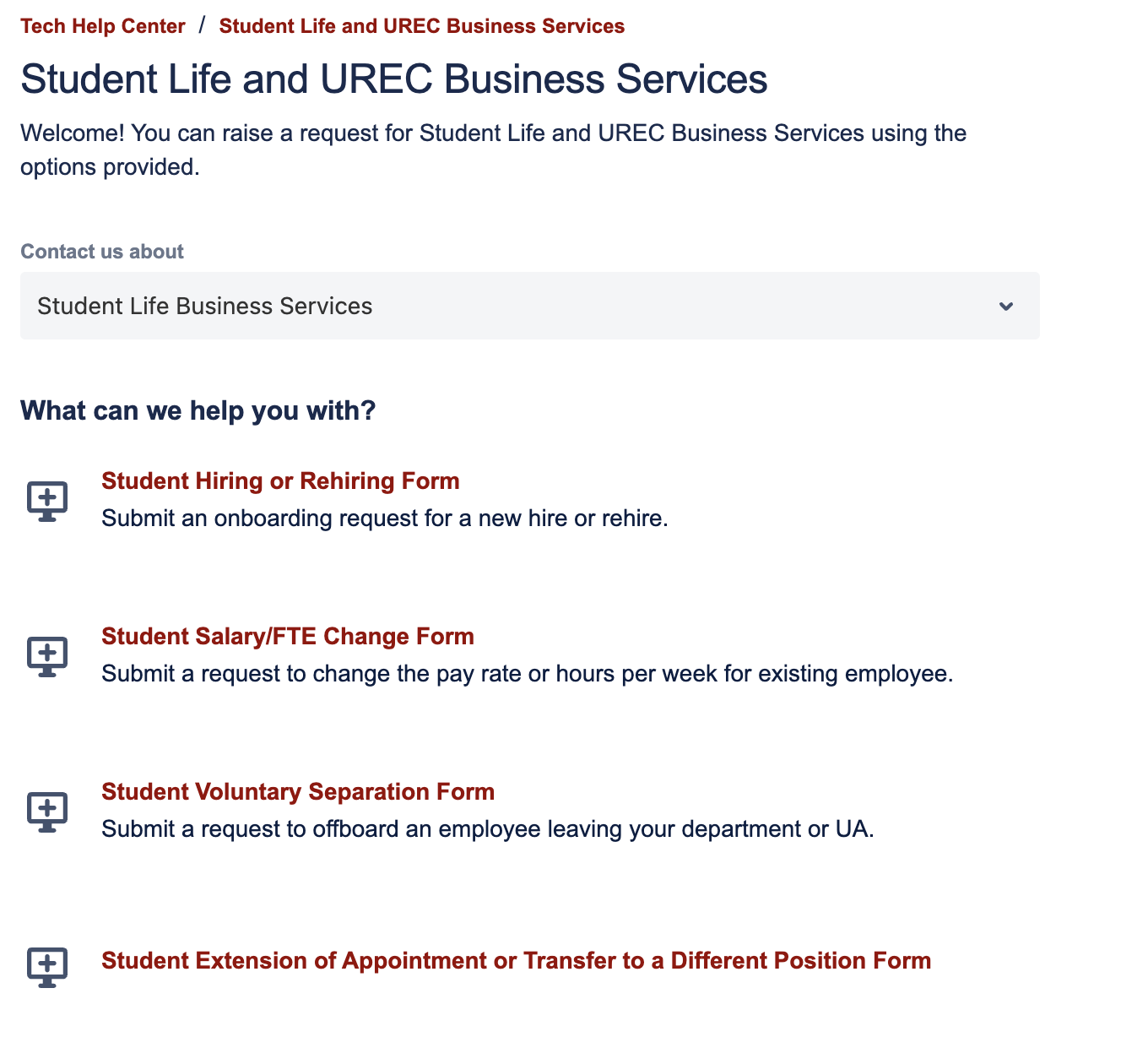Click the onboarding request description text
This screenshot has height=1037, width=1148.
point(384,518)
